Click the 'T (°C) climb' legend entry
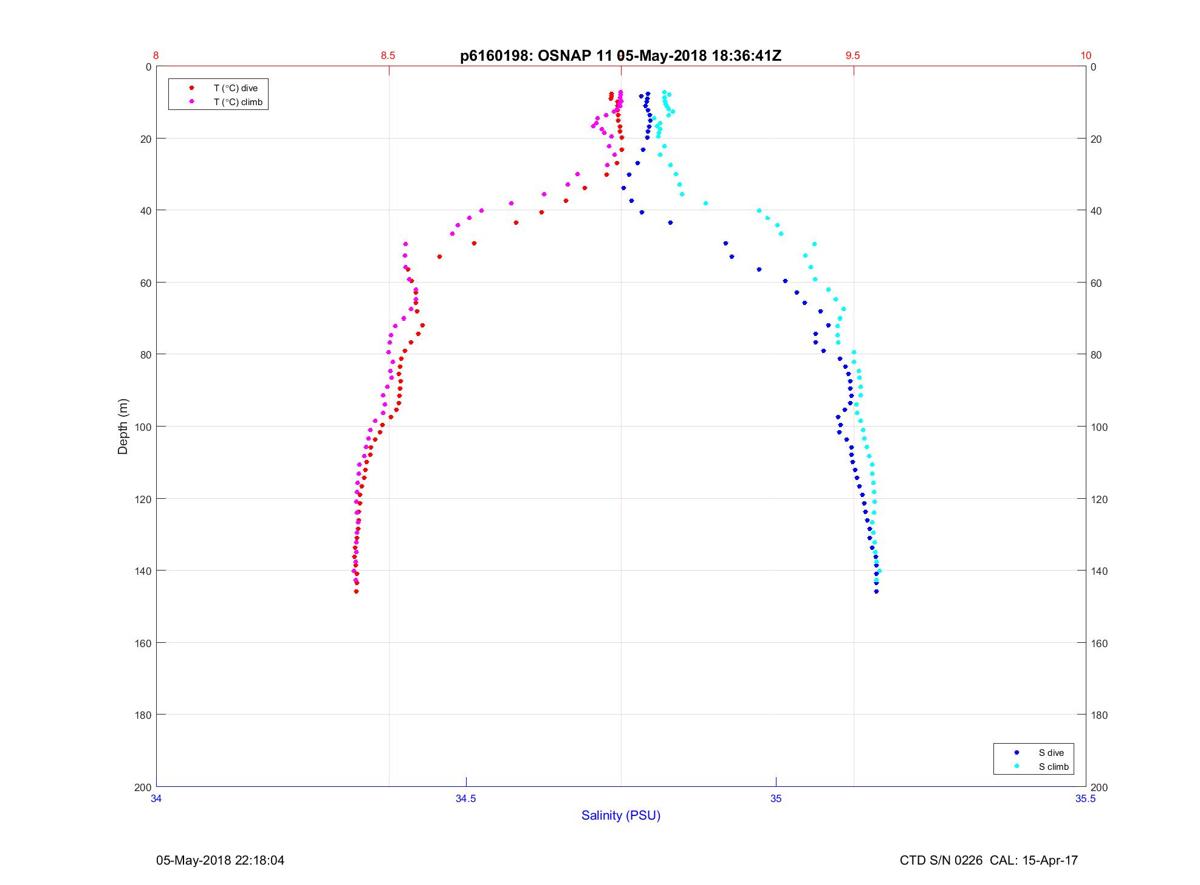Image resolution: width=1200 pixels, height=885 pixels. 239,102
